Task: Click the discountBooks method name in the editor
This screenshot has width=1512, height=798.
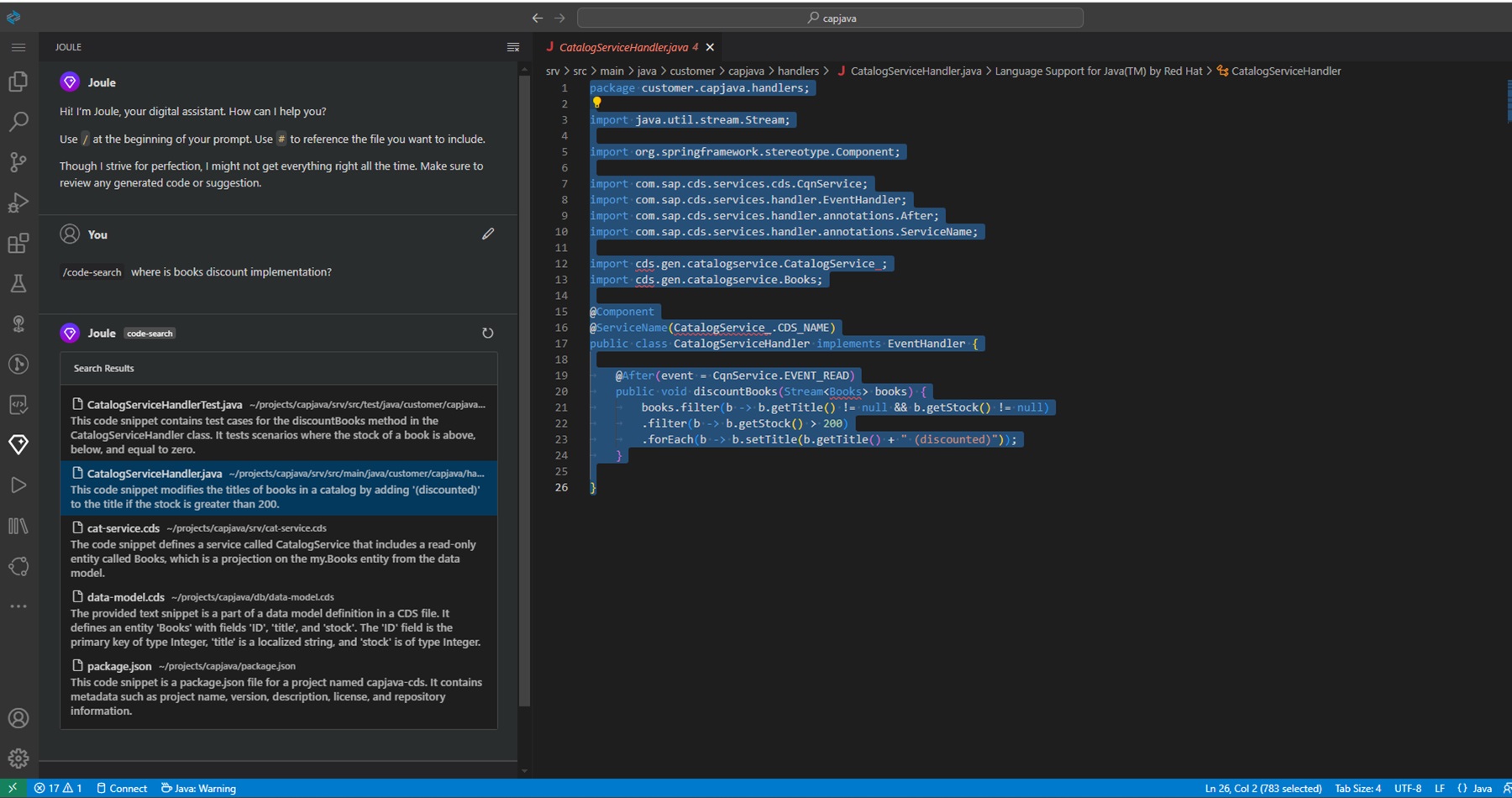Action: click(734, 391)
